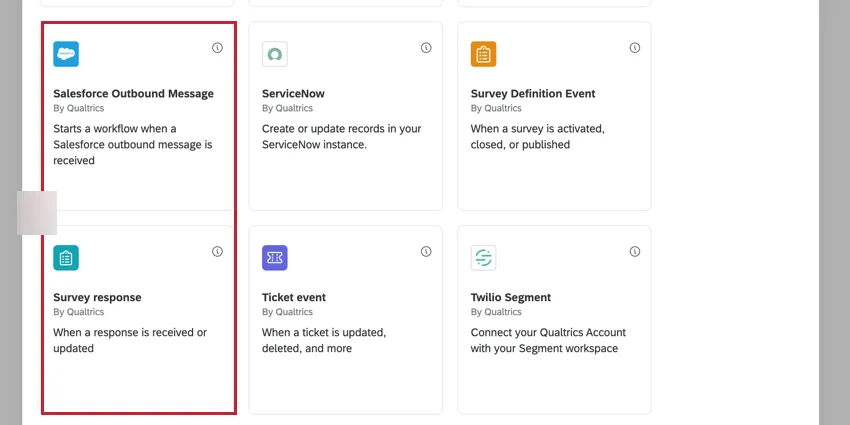Click the orange Survey Definition Event icon
Image resolution: width=850 pixels, height=425 pixels.
484,54
